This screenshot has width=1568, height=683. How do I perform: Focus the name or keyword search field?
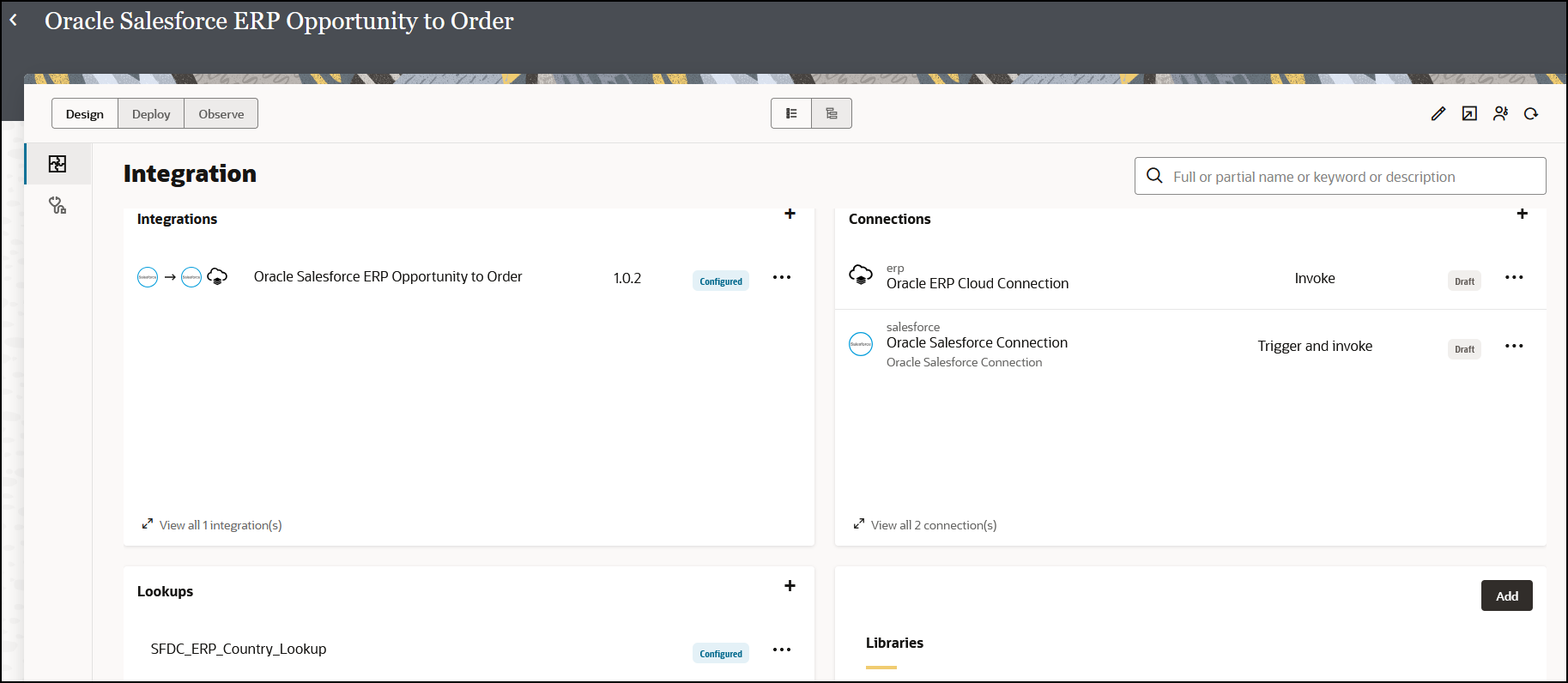pyautogui.click(x=1341, y=176)
